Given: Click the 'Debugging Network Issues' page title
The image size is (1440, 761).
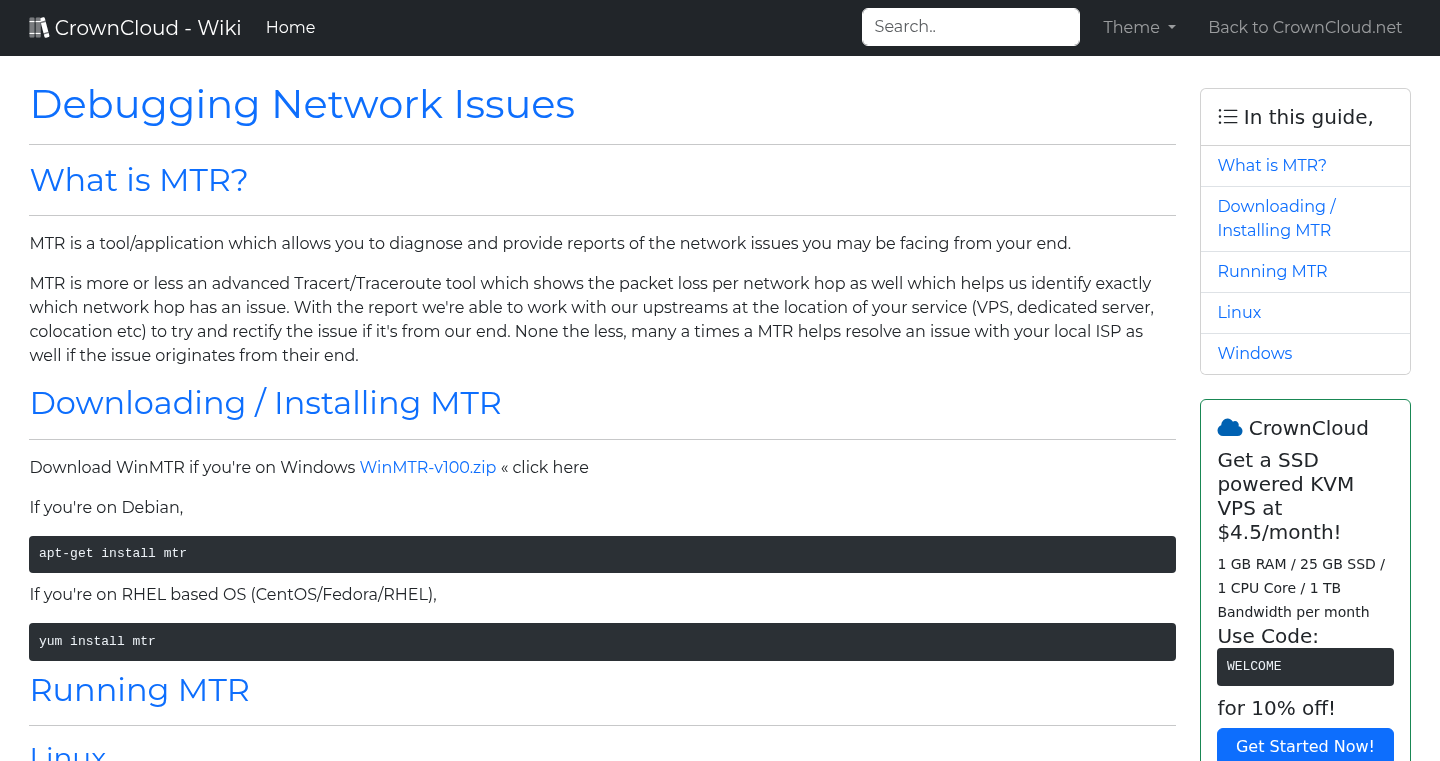Looking at the screenshot, I should [x=303, y=104].
